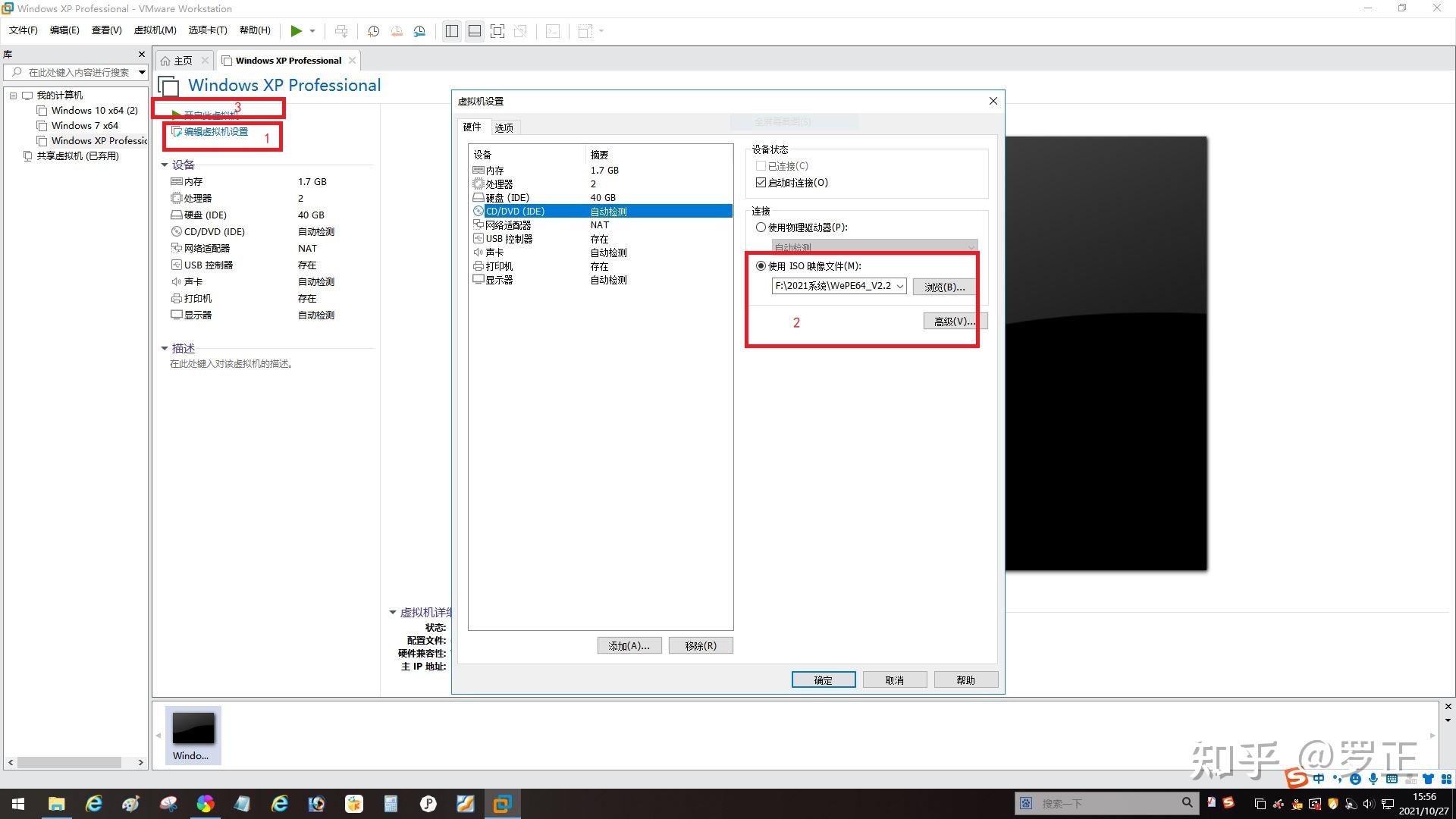Toggle the thumbnail bar view
Viewport: 1456px width, 819px height.
point(475,31)
